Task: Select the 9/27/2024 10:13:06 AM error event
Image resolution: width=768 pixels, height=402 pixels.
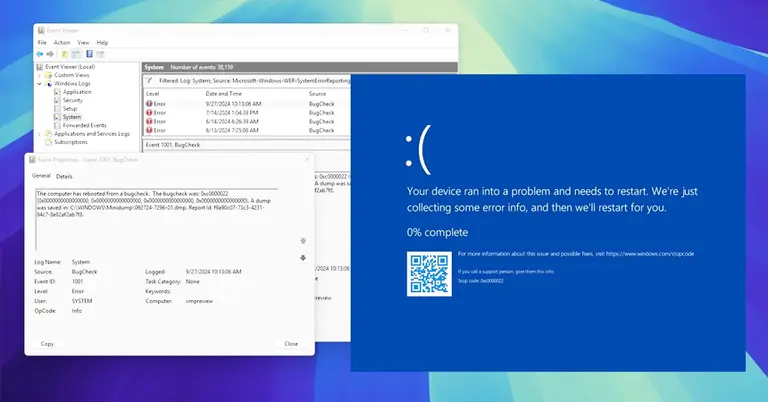Action: coord(247,104)
